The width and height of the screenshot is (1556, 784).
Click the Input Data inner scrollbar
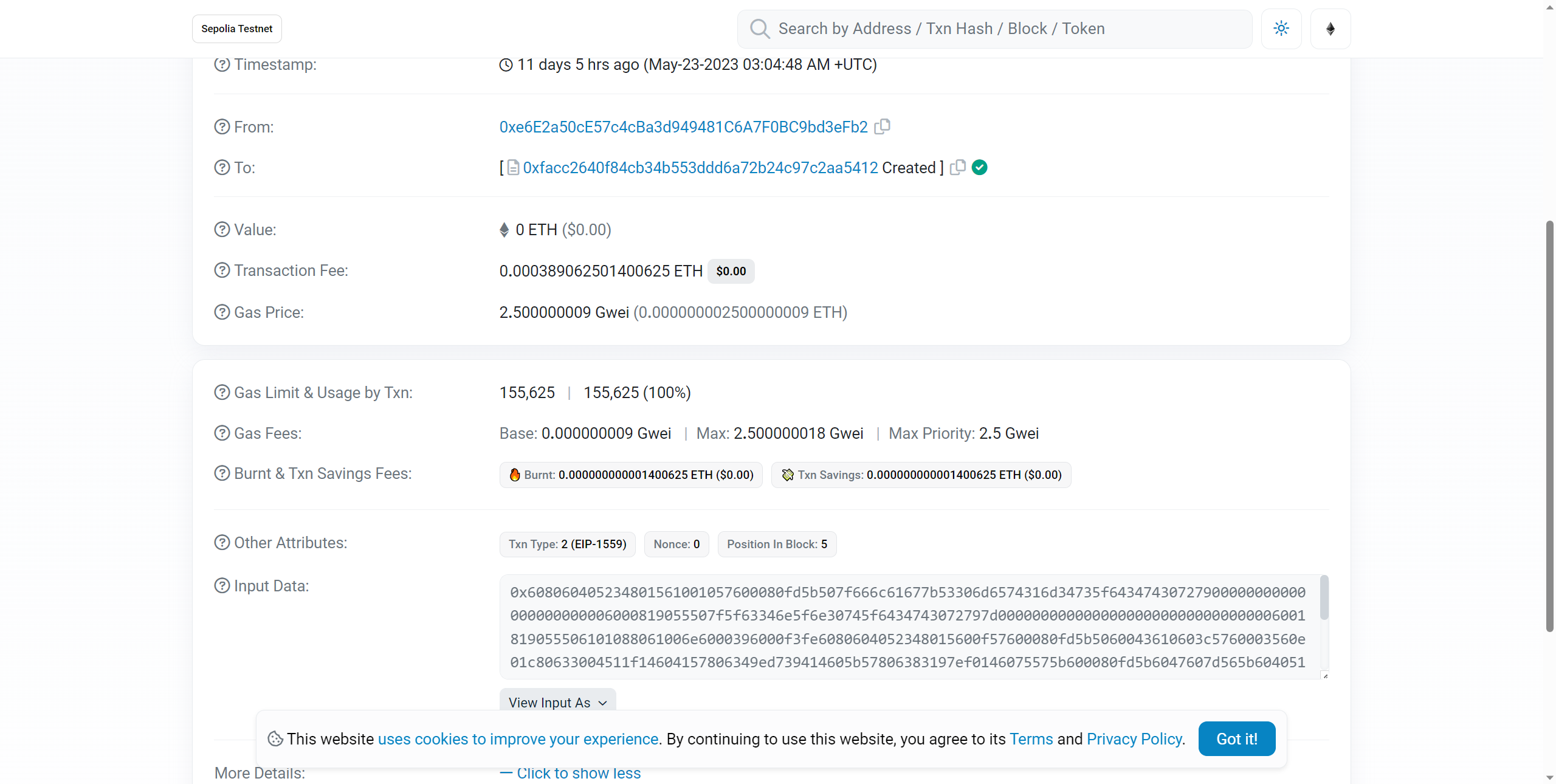coord(1324,599)
